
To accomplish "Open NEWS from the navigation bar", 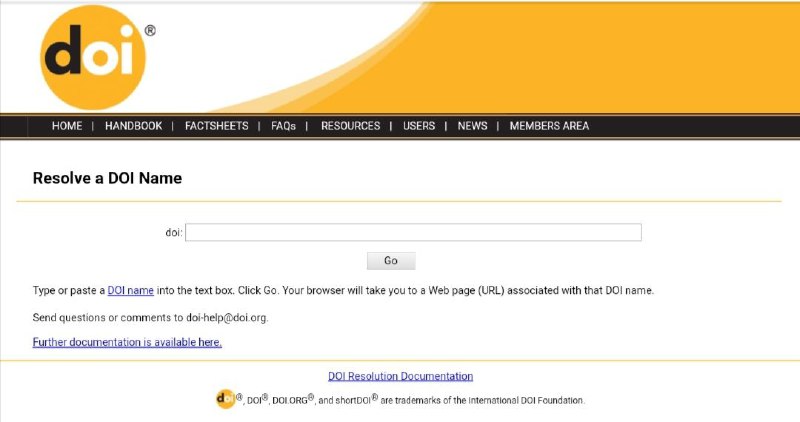I will tap(472, 126).
